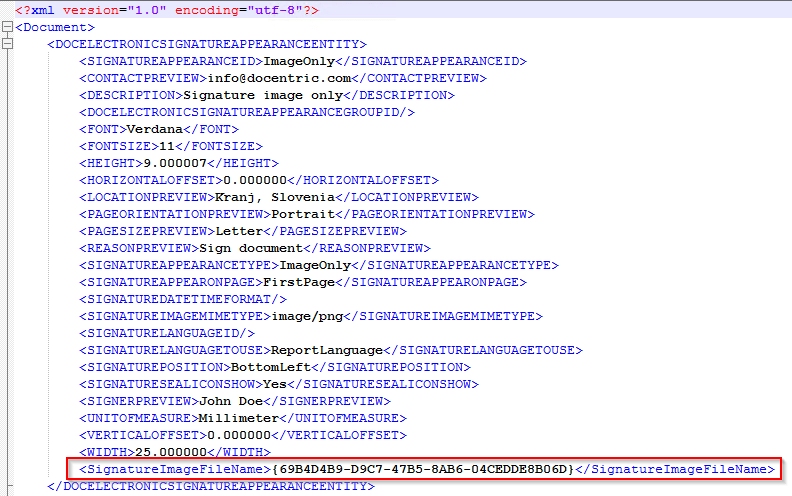792x496 pixels.
Task: Select HORIZONTALOFFSET value 0.000000
Action: pyautogui.click(x=255, y=180)
